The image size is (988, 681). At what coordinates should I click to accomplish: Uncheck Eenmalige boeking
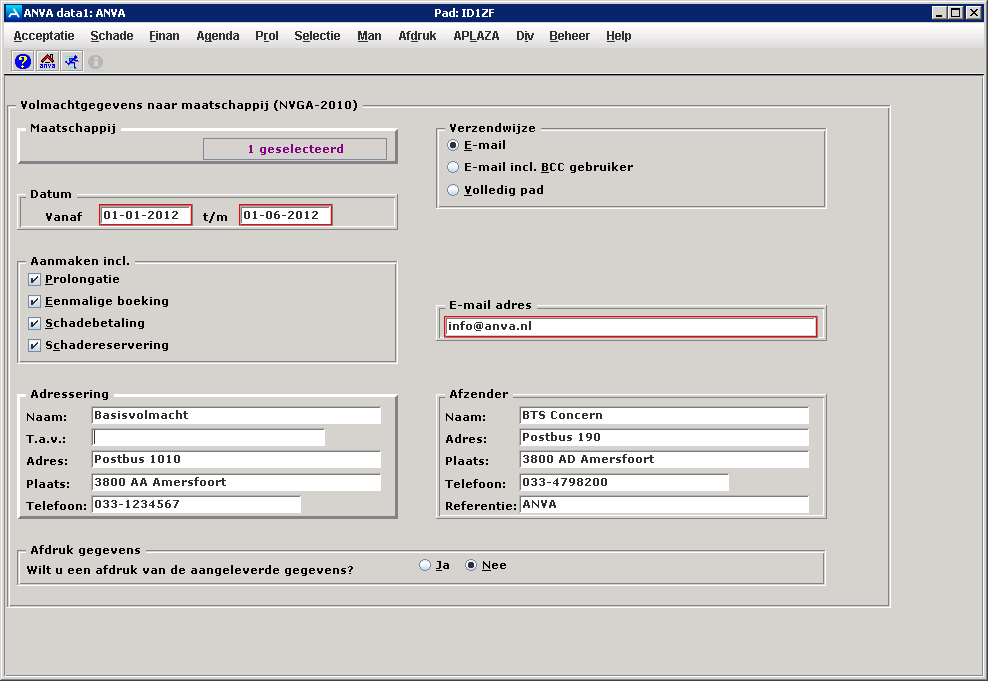[34, 301]
